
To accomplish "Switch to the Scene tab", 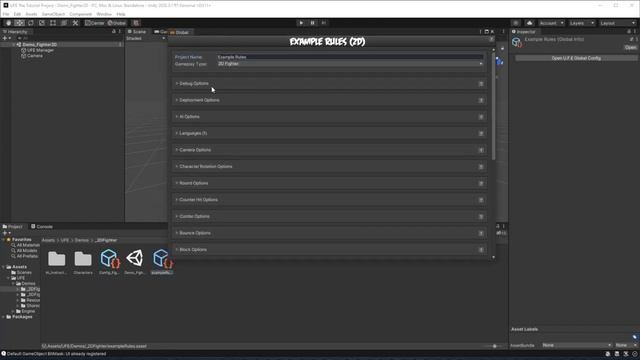I will [x=137, y=31].
